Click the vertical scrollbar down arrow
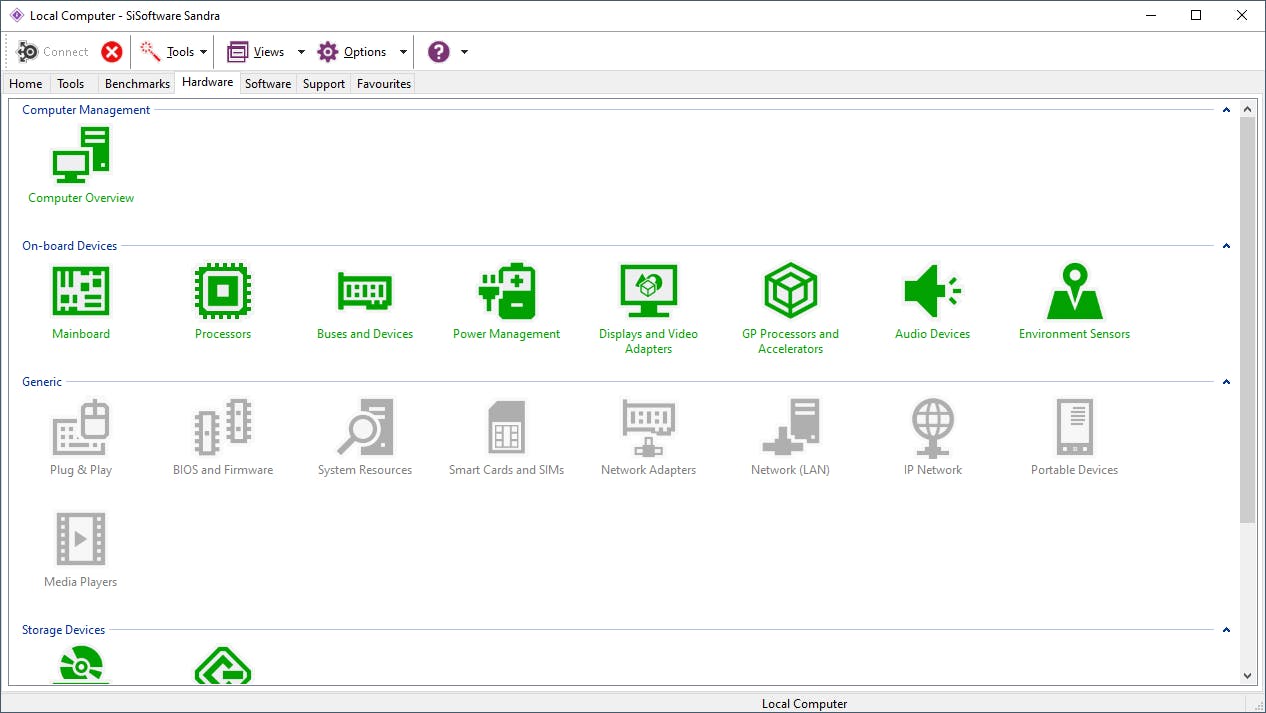1266x713 pixels. click(1248, 675)
